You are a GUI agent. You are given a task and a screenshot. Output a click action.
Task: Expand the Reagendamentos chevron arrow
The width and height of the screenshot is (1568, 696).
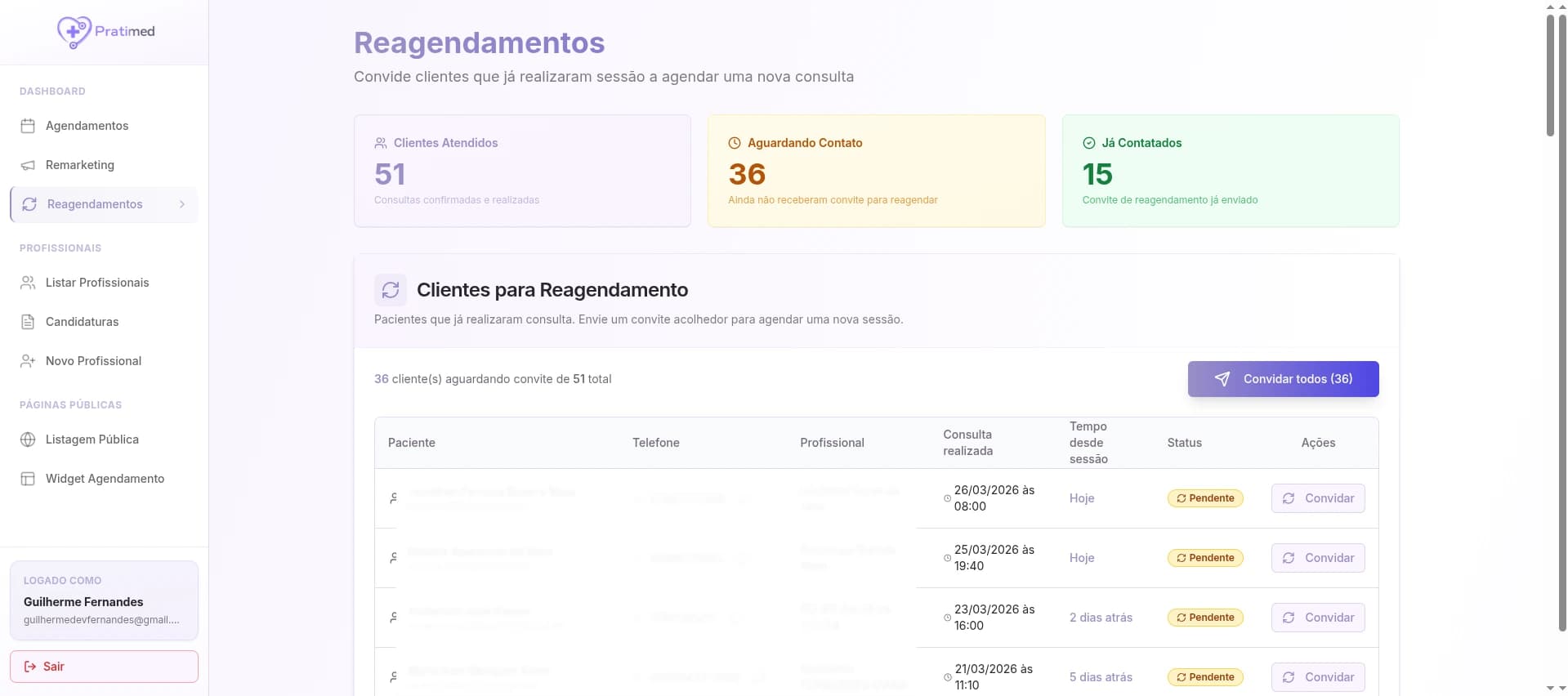coord(182,204)
